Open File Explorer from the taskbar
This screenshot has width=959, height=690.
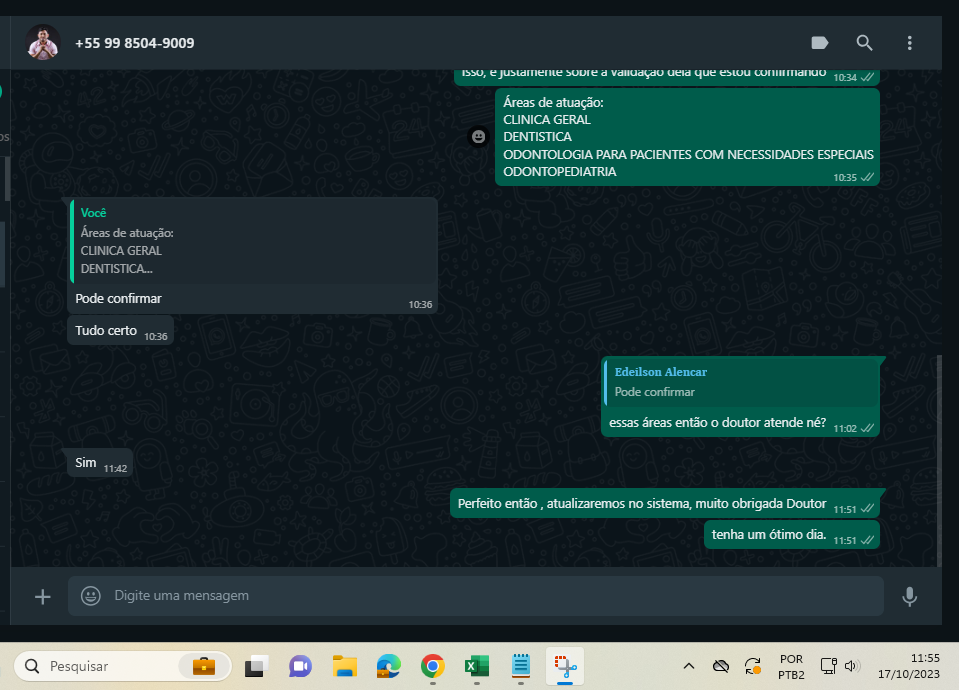(345, 666)
